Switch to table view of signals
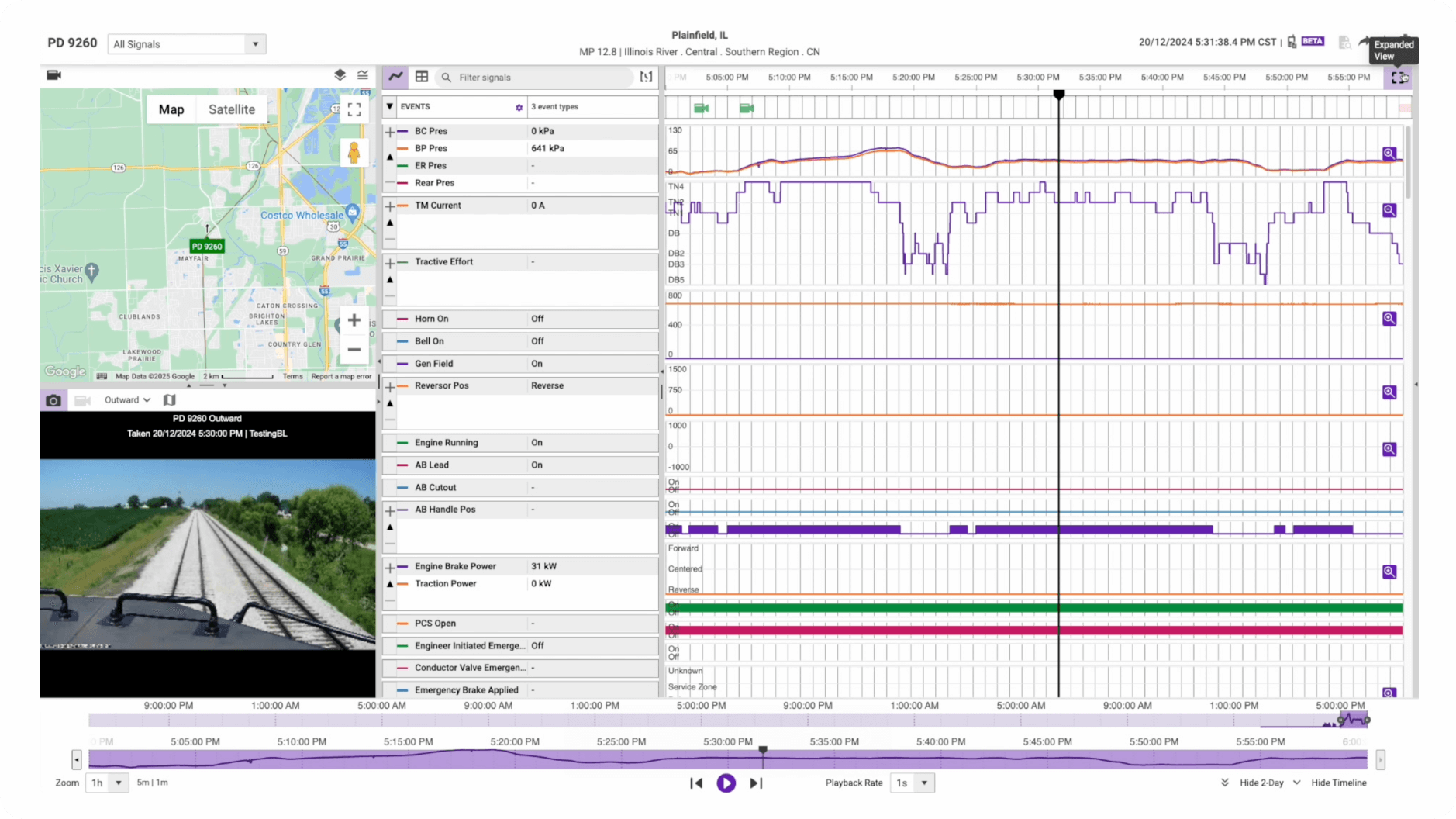 [422, 77]
